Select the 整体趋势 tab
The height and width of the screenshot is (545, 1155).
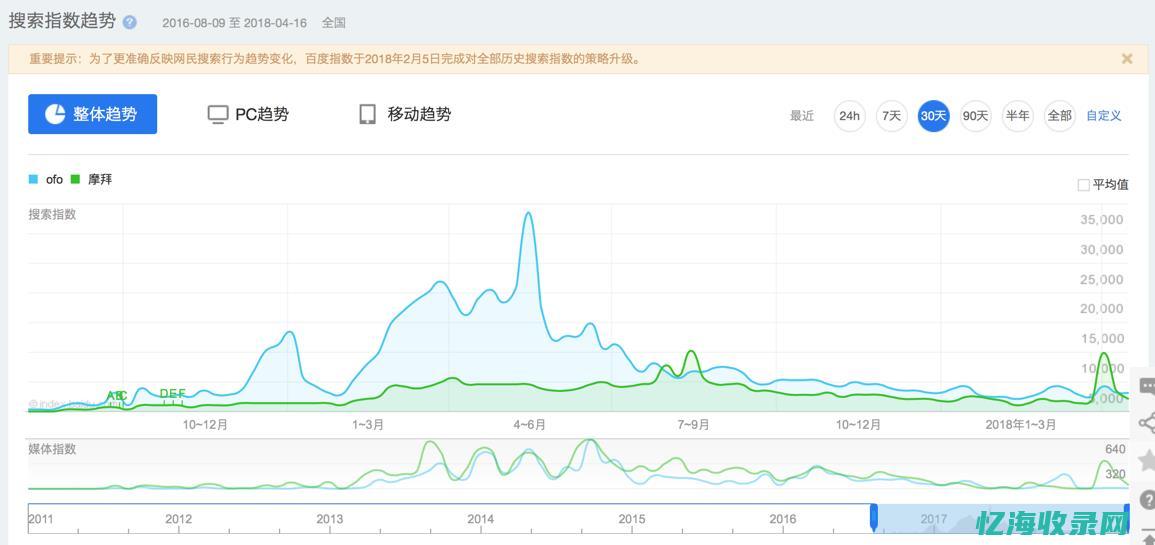tap(92, 114)
